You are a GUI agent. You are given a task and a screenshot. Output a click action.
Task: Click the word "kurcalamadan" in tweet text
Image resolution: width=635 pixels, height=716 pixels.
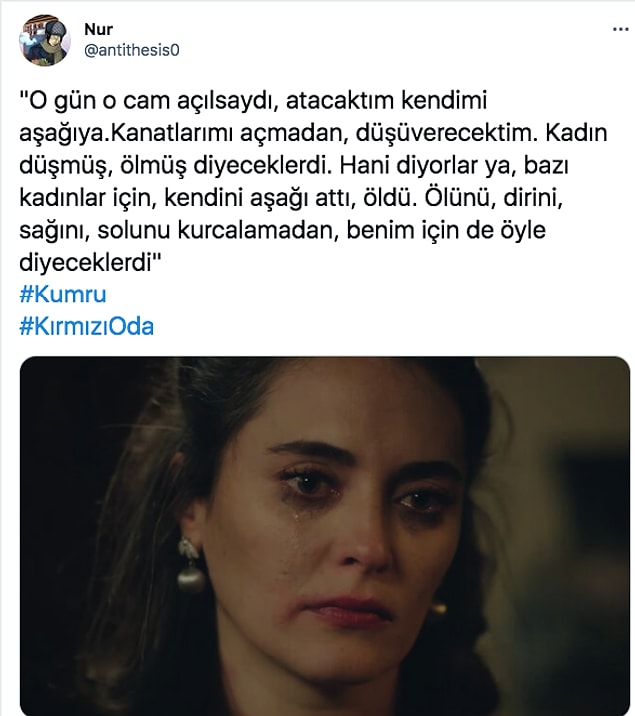[258, 230]
